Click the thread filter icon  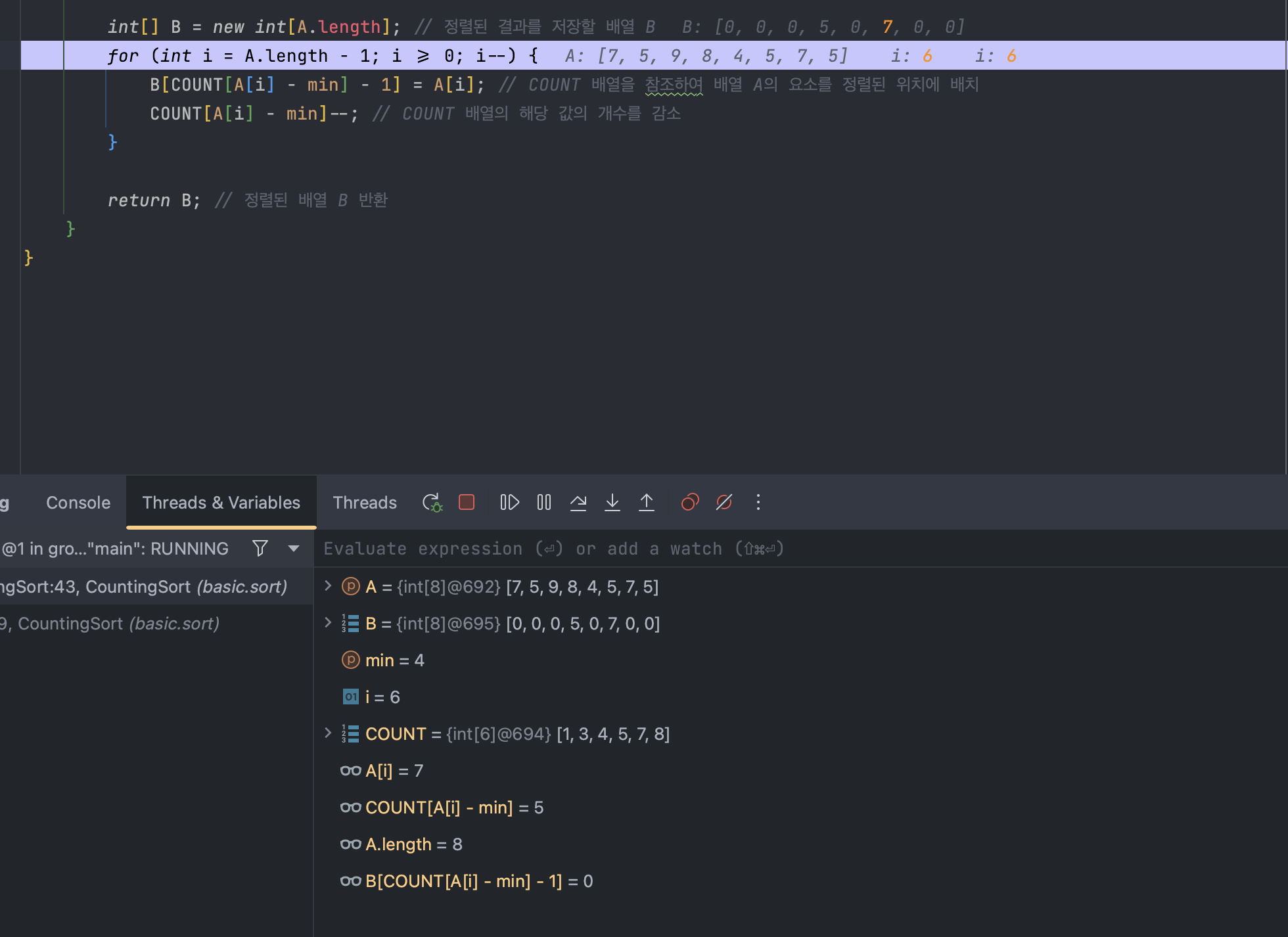(x=260, y=548)
